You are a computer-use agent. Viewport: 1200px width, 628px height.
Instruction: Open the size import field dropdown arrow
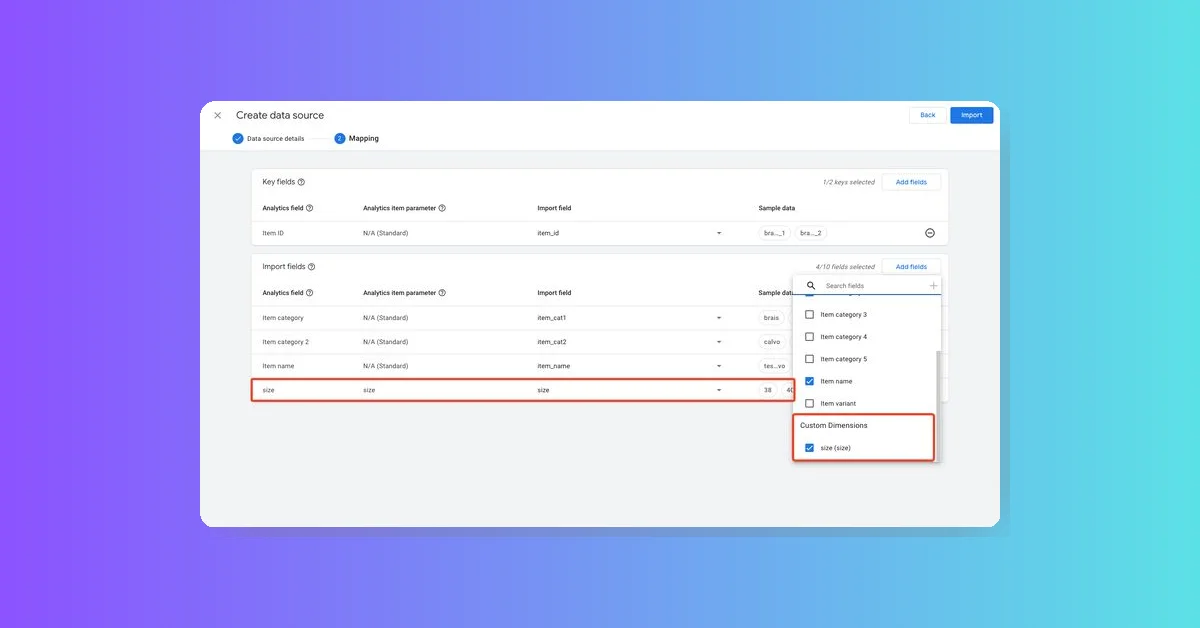tap(719, 390)
